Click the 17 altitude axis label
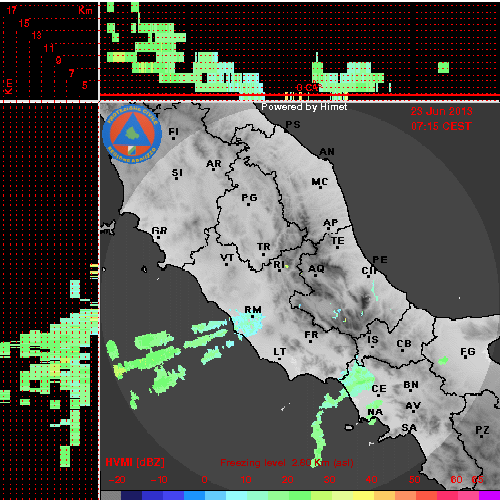The image size is (500, 500). coord(11,10)
